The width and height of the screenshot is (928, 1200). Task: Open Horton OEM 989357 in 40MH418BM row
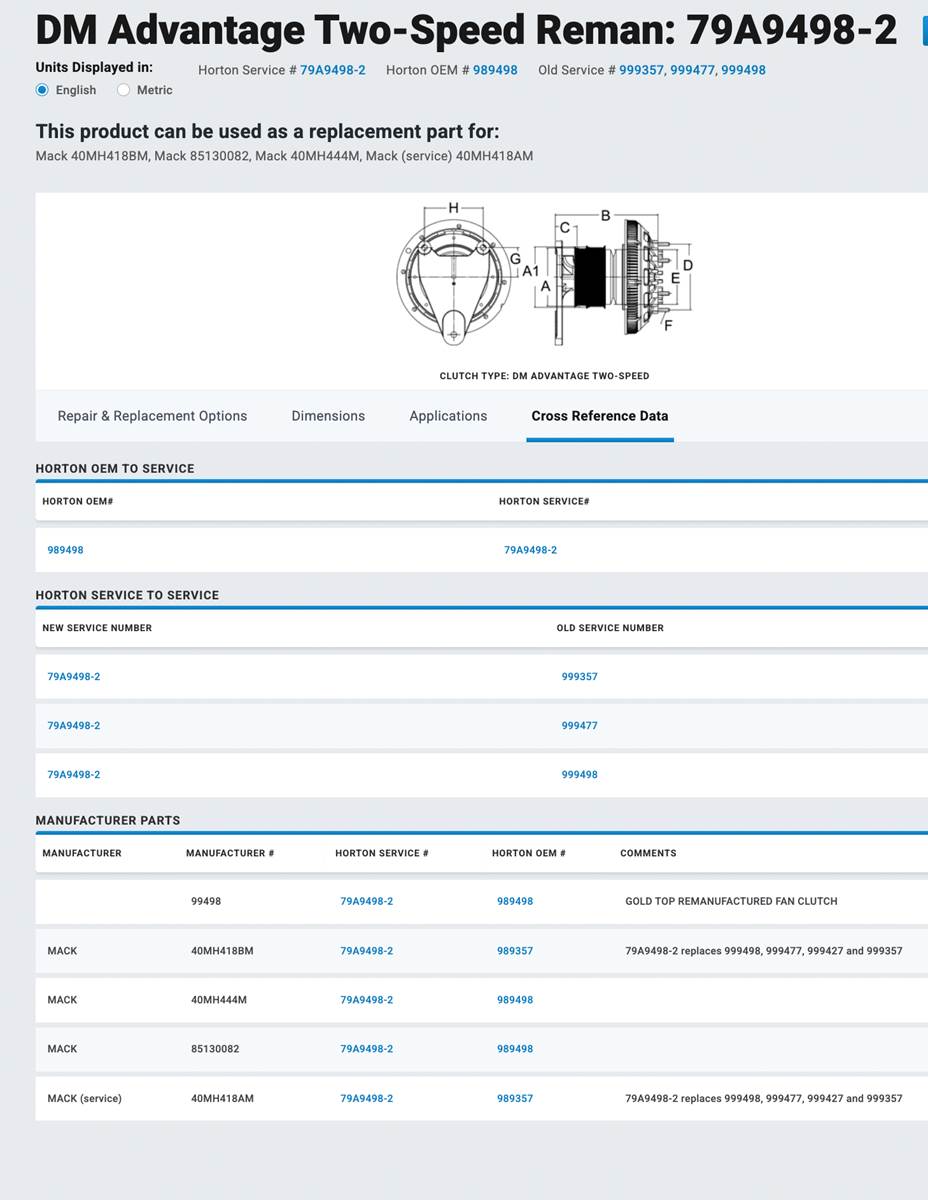click(x=515, y=951)
